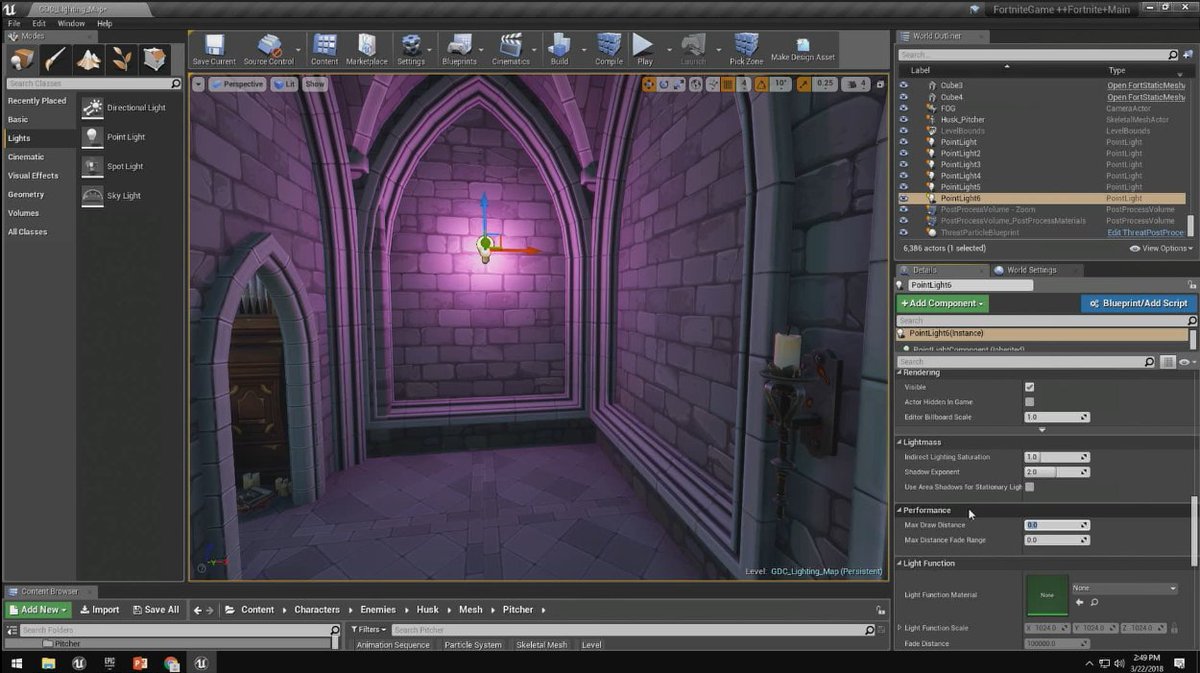This screenshot has height=673, width=1200.
Task: Click the green Add New button
Action: coord(38,609)
